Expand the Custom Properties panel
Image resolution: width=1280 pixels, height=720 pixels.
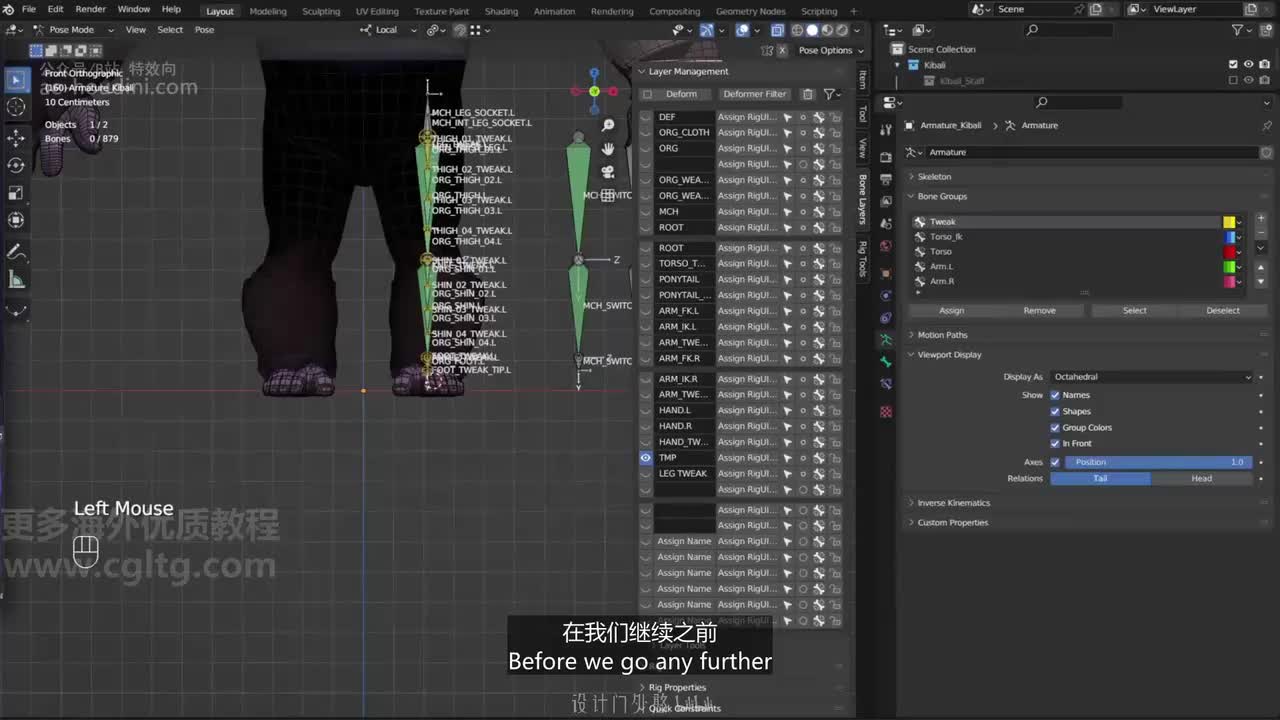[x=952, y=522]
